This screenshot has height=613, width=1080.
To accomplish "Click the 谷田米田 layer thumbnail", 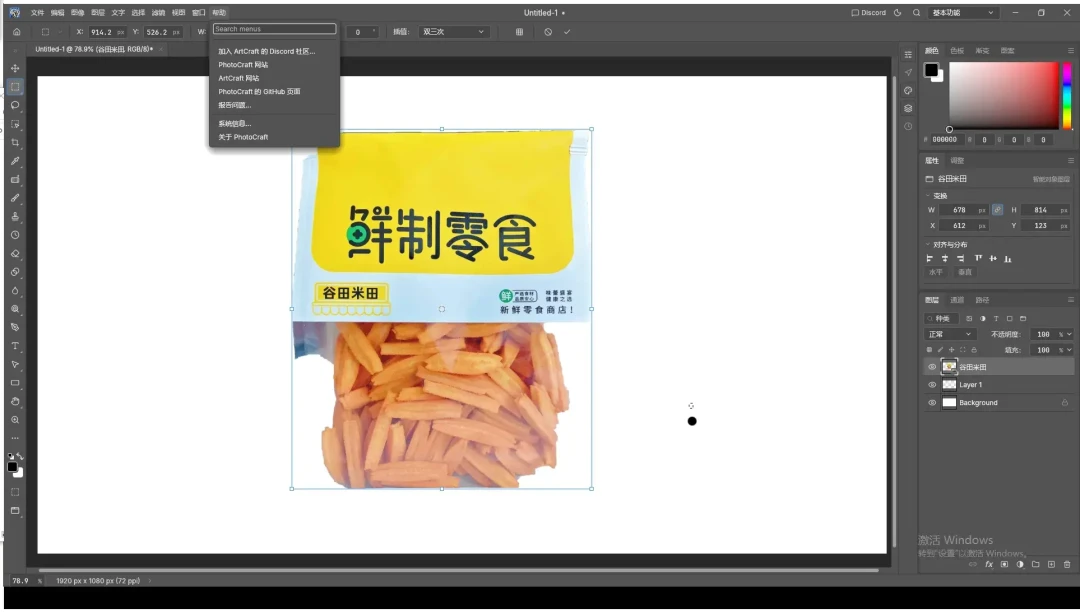I will [949, 367].
